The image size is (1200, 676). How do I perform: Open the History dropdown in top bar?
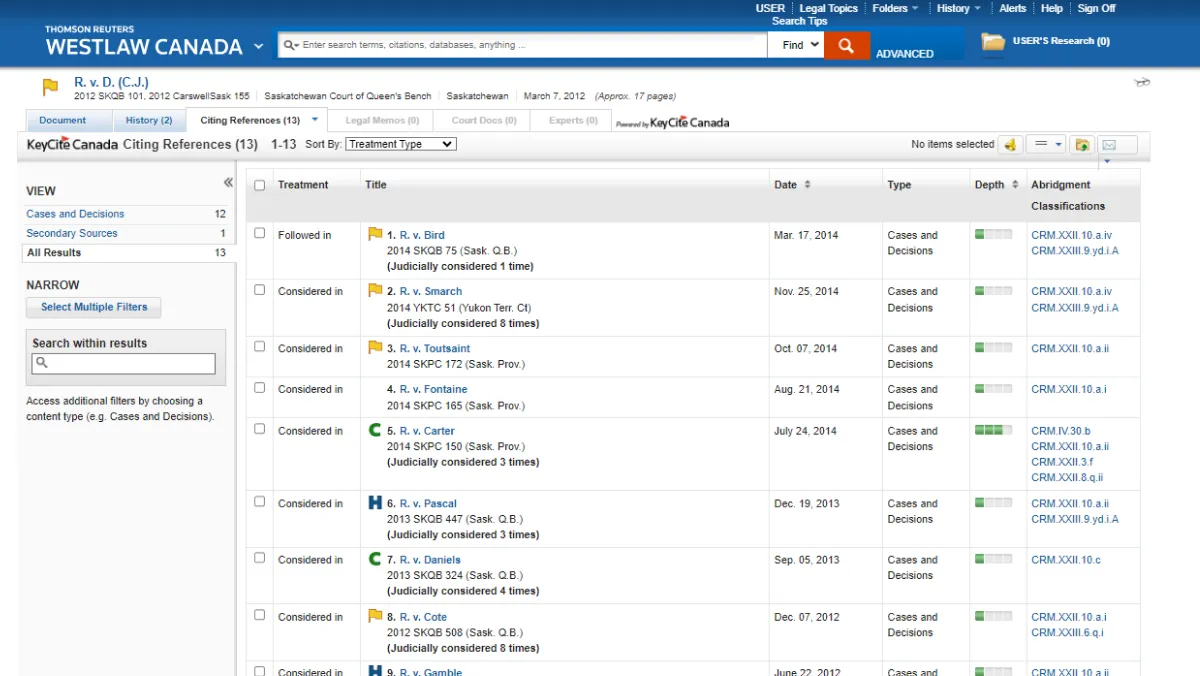click(x=959, y=8)
